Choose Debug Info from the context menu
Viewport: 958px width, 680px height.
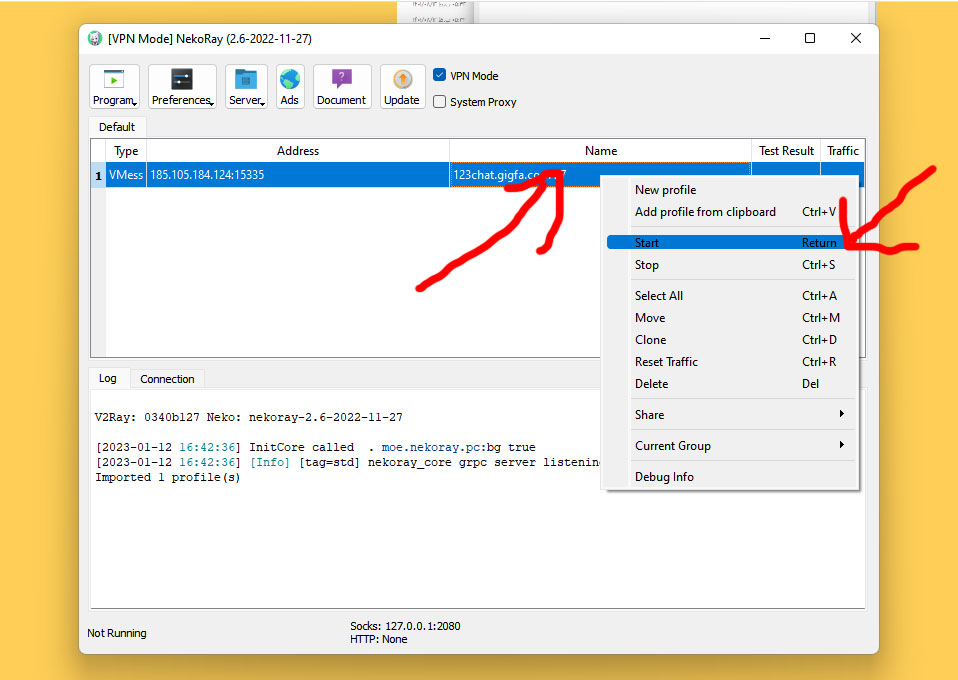[x=664, y=477]
